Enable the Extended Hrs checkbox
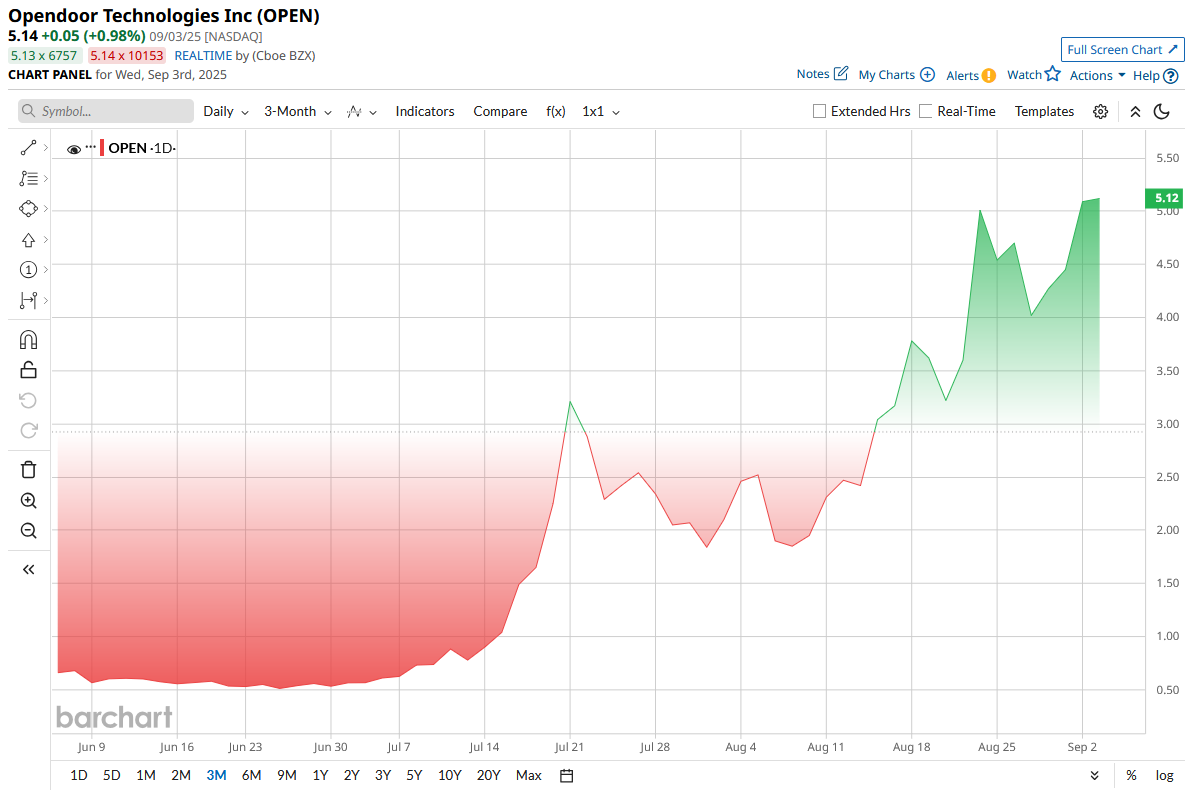The image size is (1194, 804). coord(819,111)
